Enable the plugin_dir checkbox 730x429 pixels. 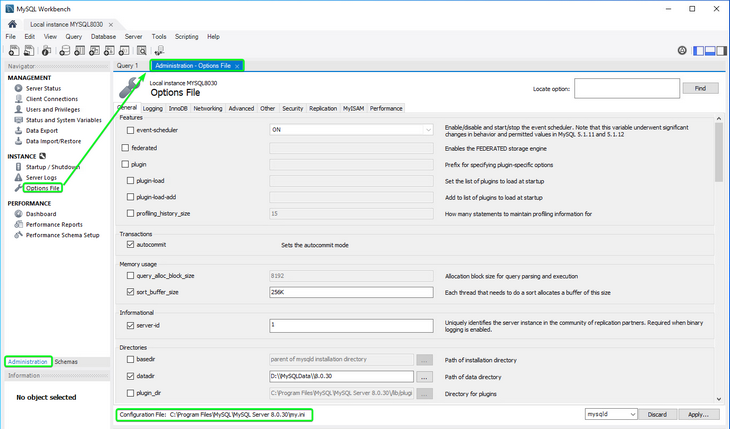(130, 393)
